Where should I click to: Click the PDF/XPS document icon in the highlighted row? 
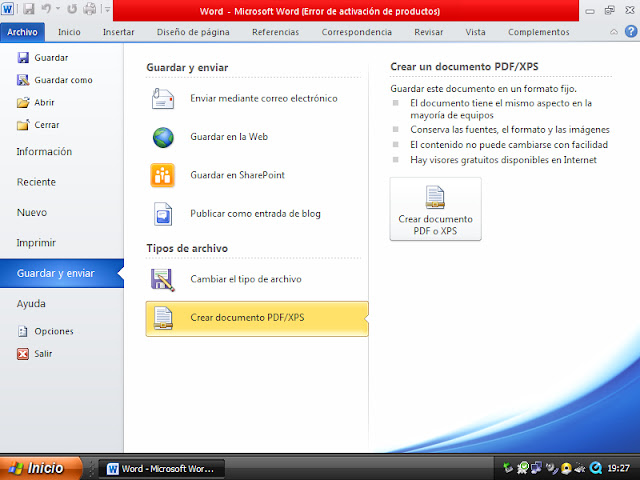click(163, 318)
